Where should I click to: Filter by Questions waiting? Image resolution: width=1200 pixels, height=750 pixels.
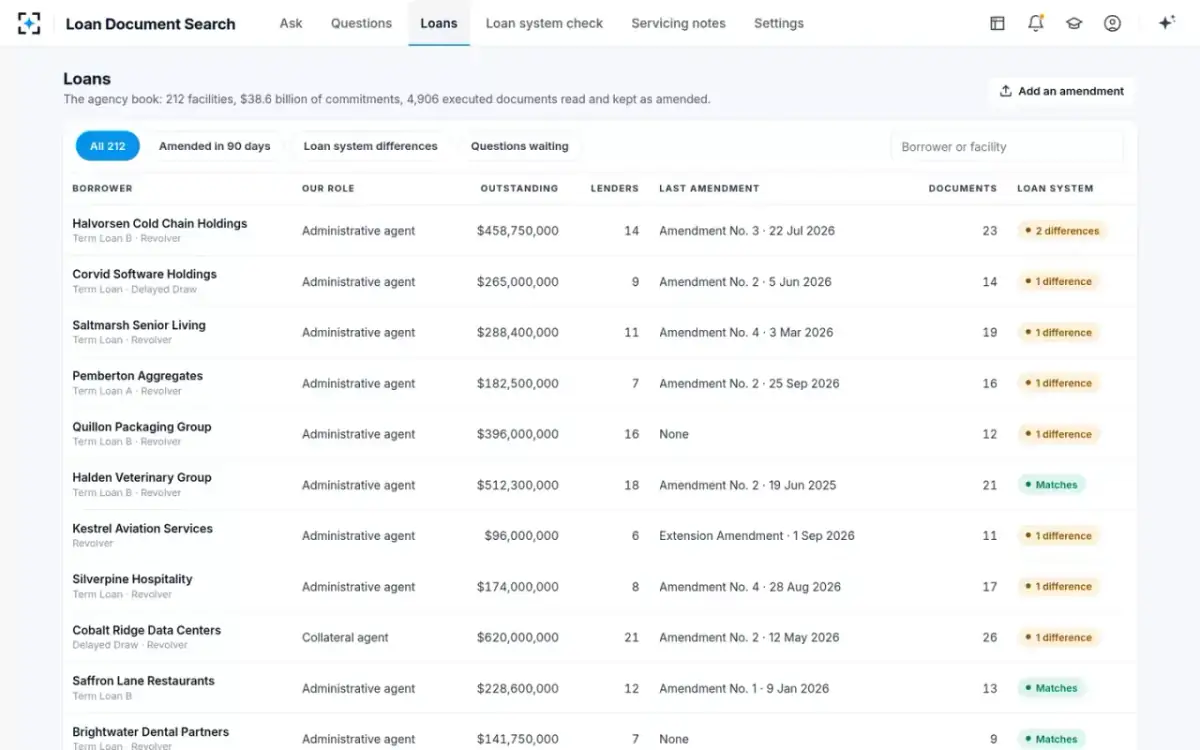[x=520, y=146]
